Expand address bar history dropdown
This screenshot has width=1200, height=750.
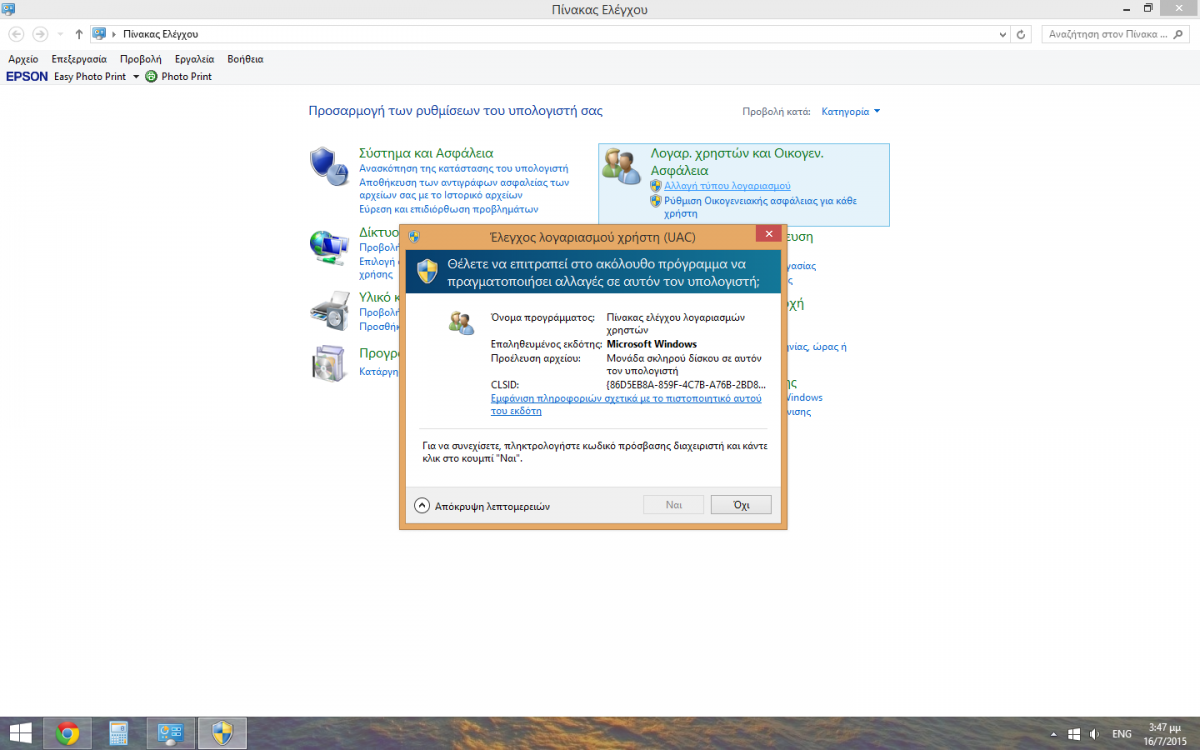[x=1004, y=34]
